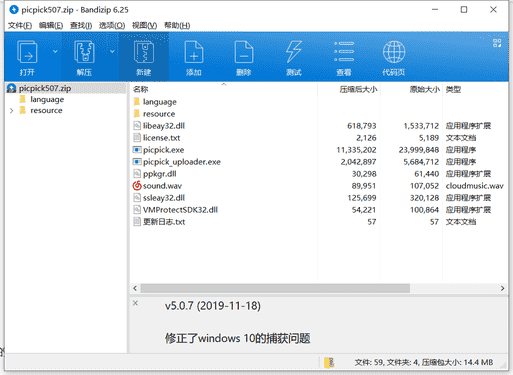Select libeay32.dll in the file list

point(164,126)
